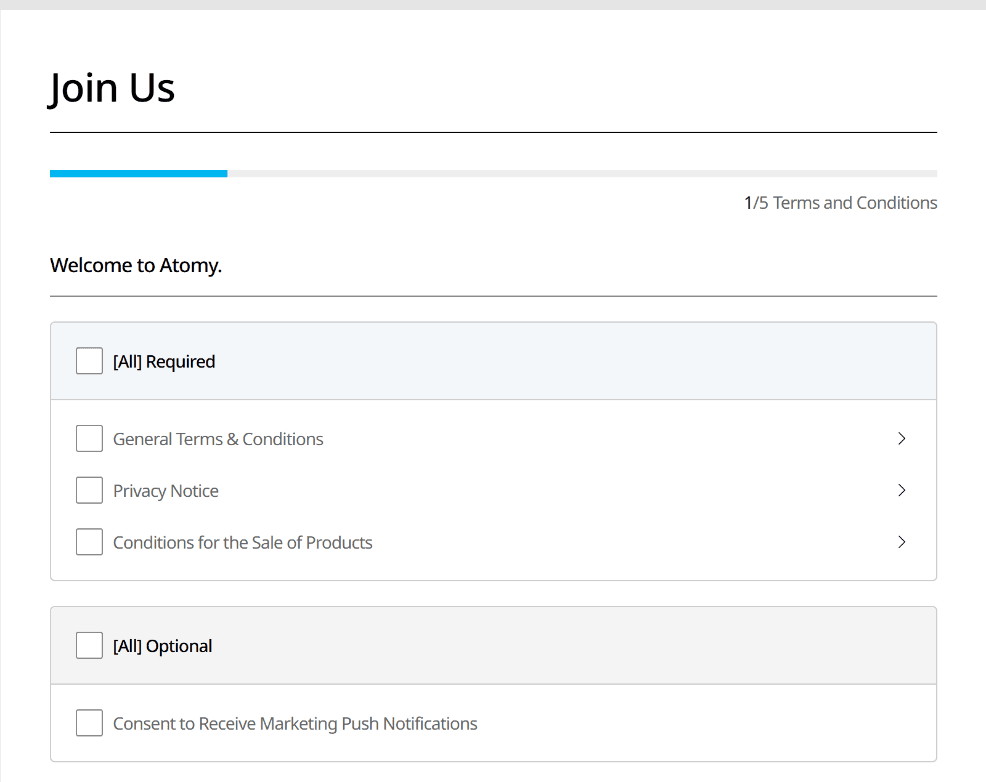Enable Consent to Receive Marketing Push Notifications
This screenshot has width=986, height=782.
tap(89, 723)
